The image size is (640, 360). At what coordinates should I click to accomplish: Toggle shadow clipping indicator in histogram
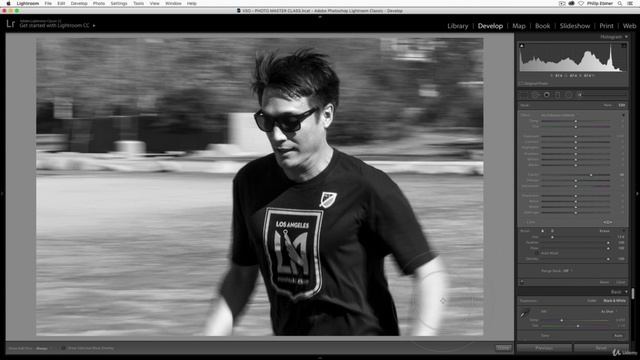click(522, 46)
